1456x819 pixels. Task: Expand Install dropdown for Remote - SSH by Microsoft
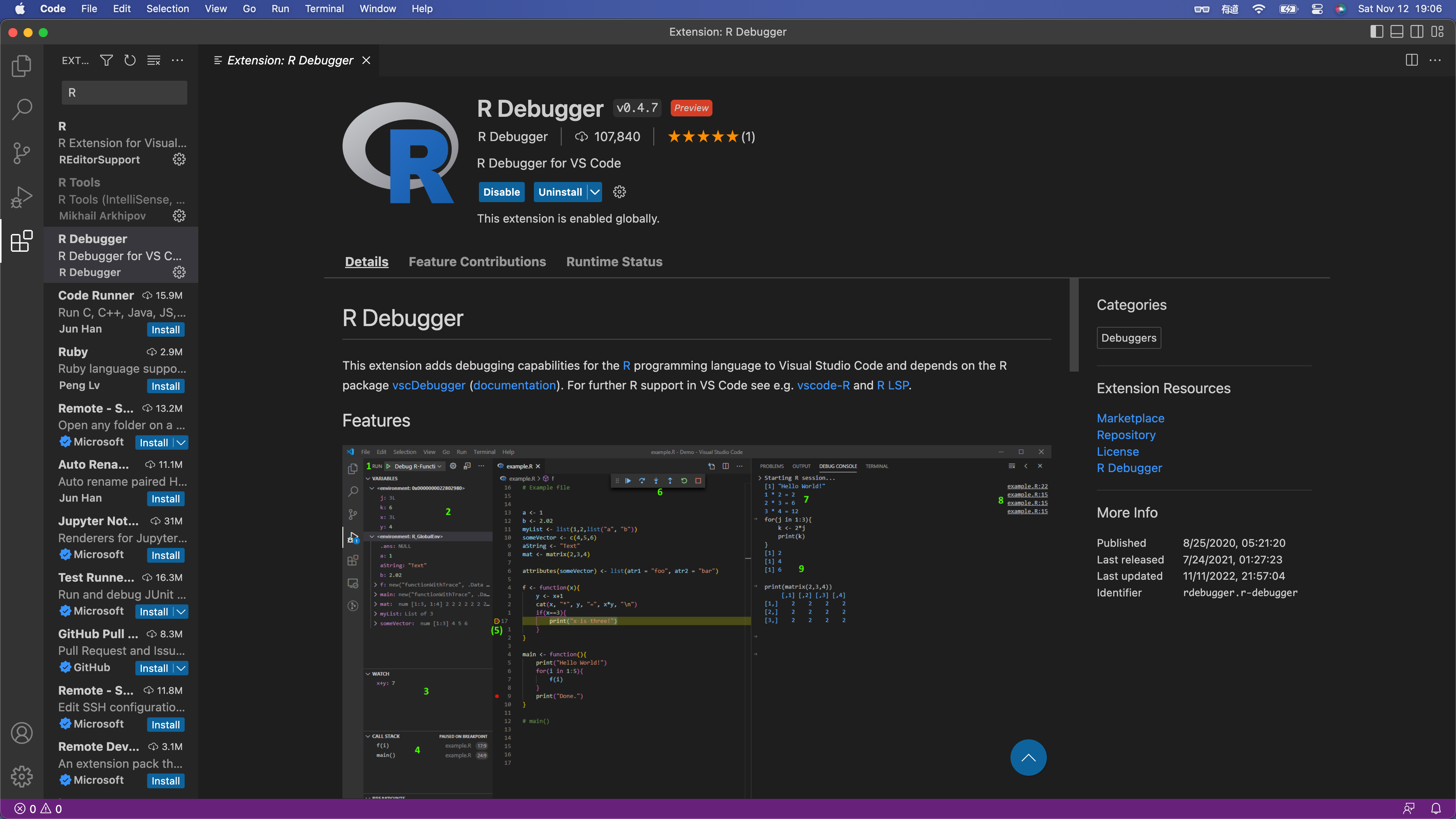coord(181,442)
